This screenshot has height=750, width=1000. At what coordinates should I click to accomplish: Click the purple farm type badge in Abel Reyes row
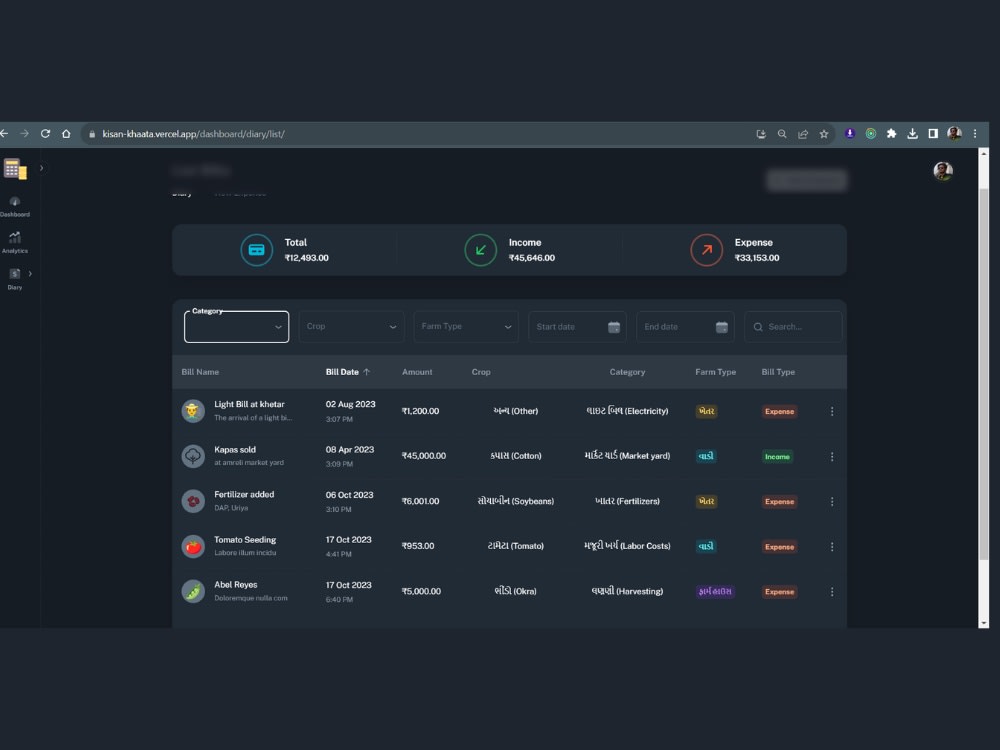(x=716, y=592)
